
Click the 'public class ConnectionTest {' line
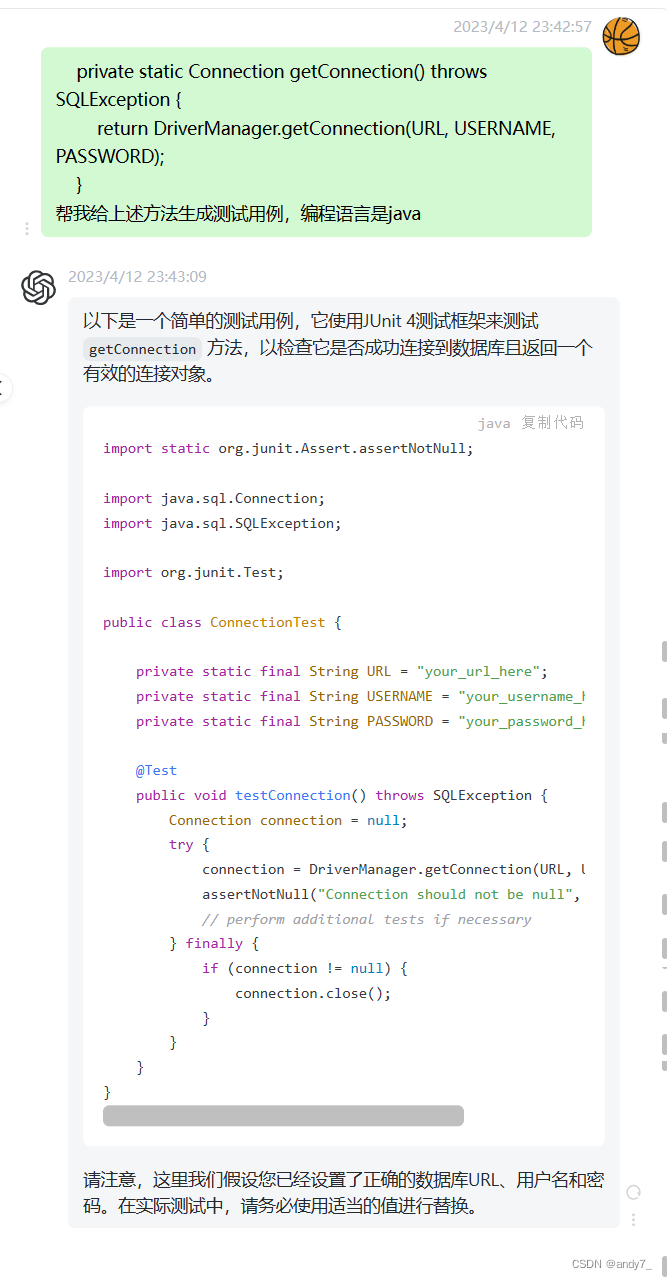(222, 622)
